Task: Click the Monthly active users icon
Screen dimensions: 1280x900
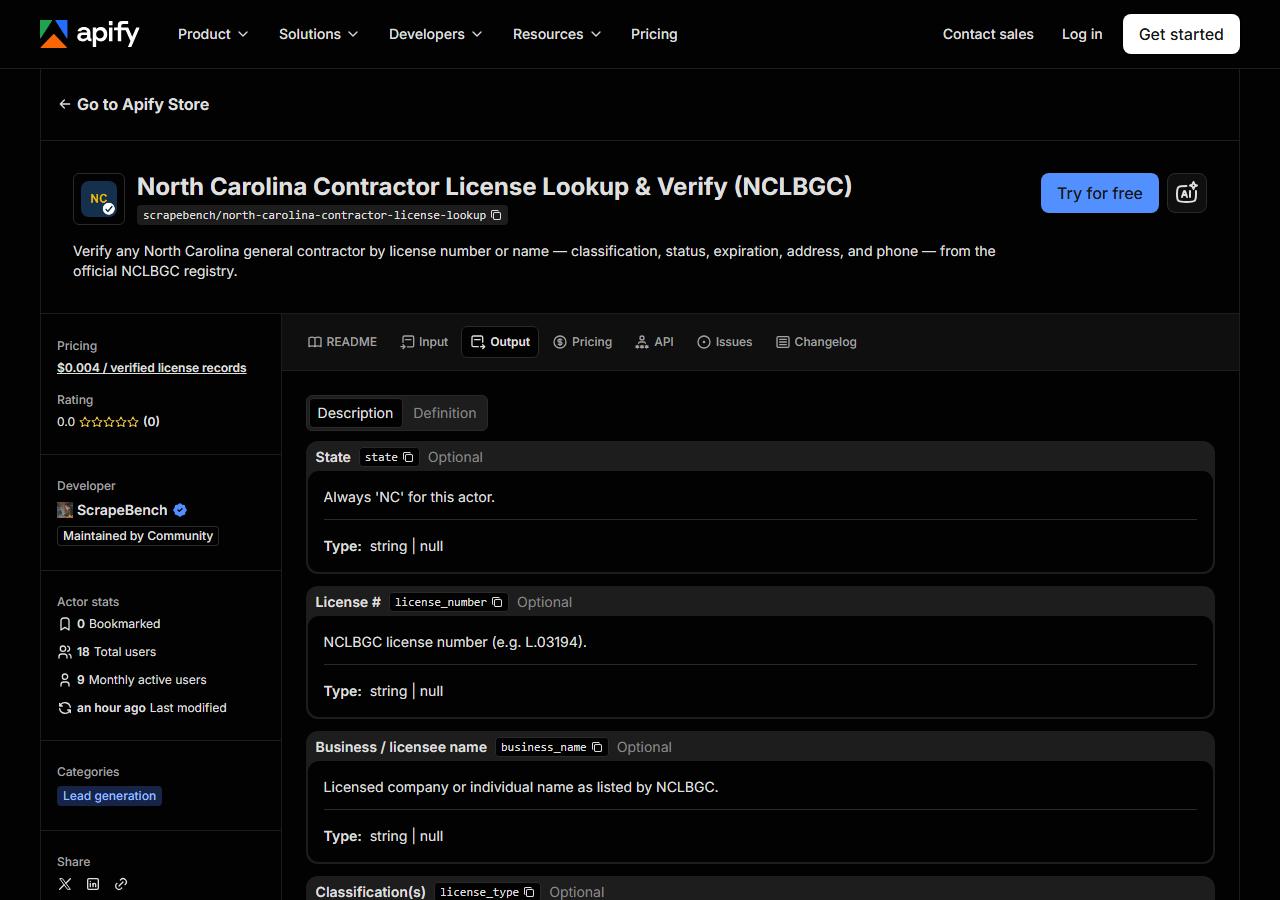Action: (65, 680)
